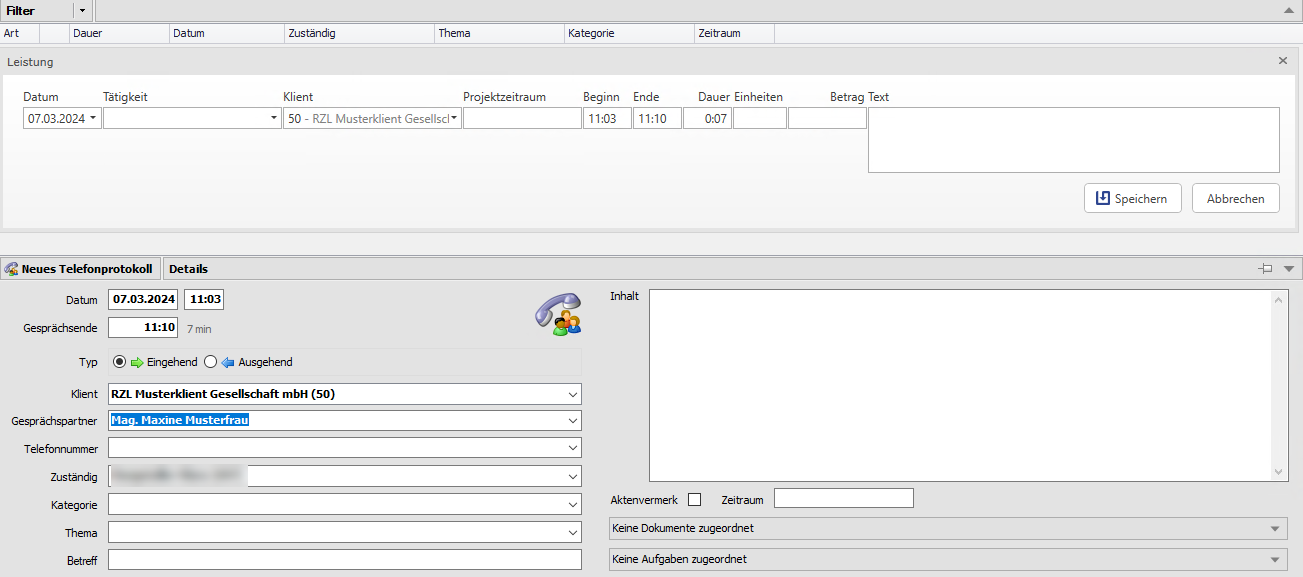1303x577 pixels.
Task: Select Ausgehend call type
Action: pos(211,362)
